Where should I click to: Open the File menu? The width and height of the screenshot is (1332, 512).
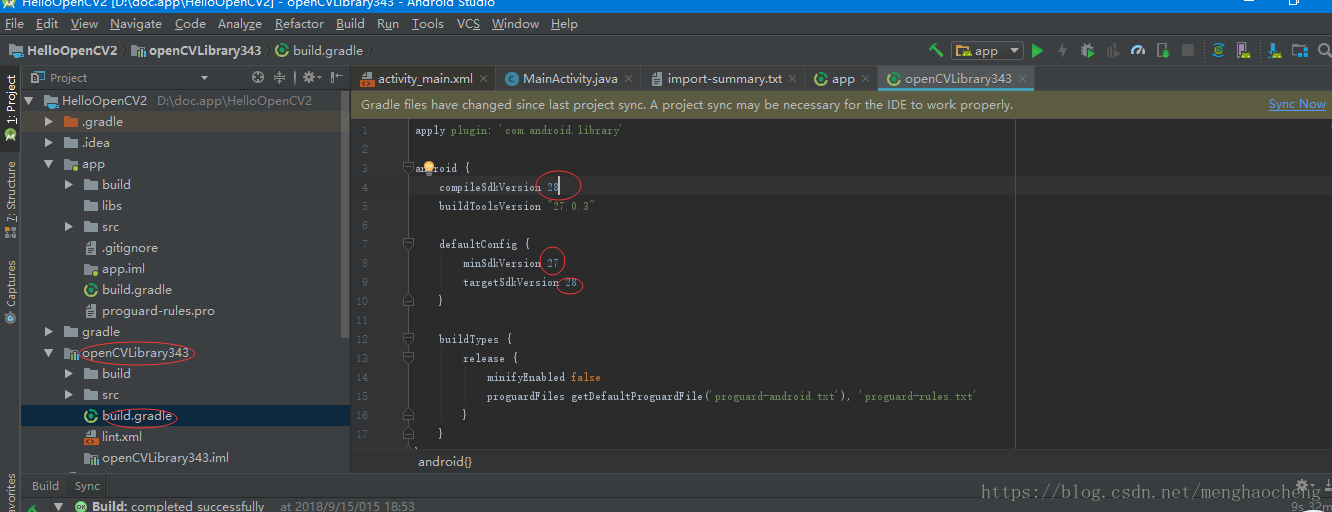click(x=14, y=23)
